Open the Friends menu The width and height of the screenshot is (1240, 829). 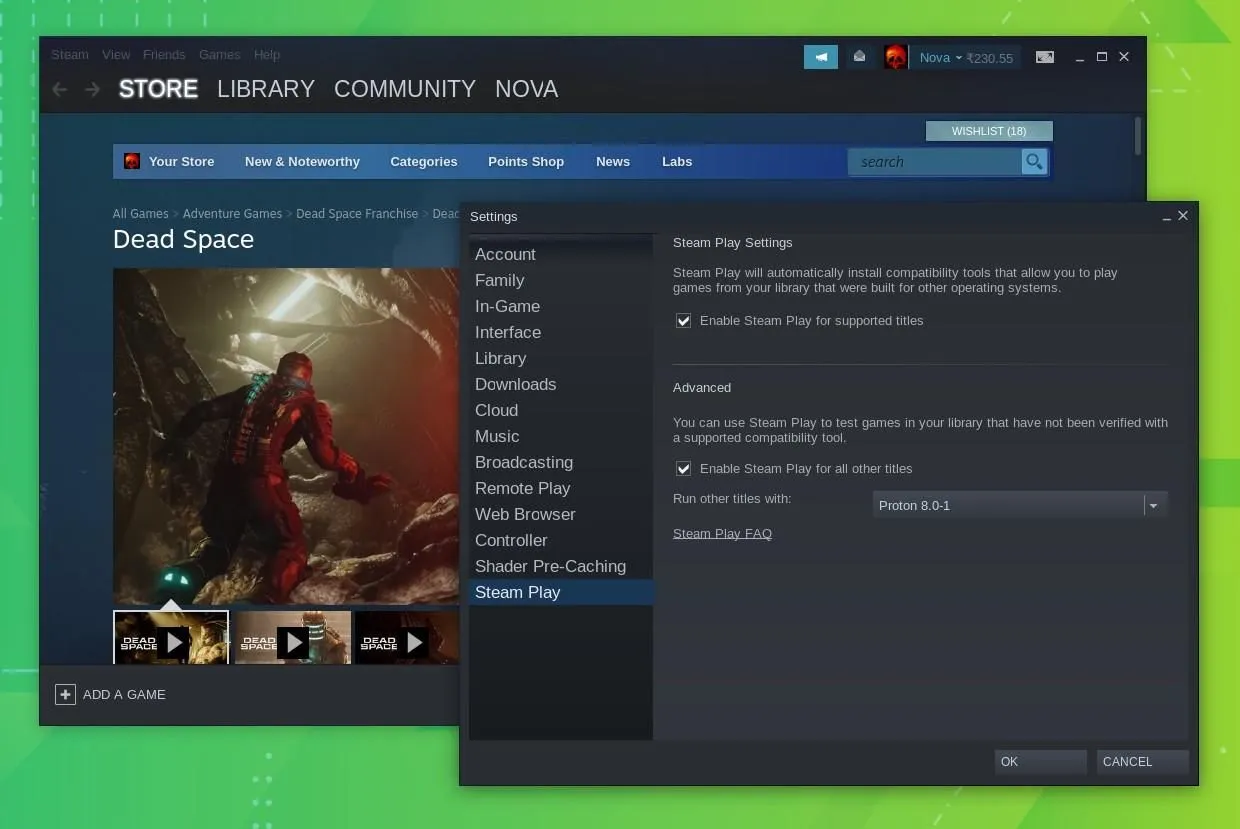click(164, 55)
